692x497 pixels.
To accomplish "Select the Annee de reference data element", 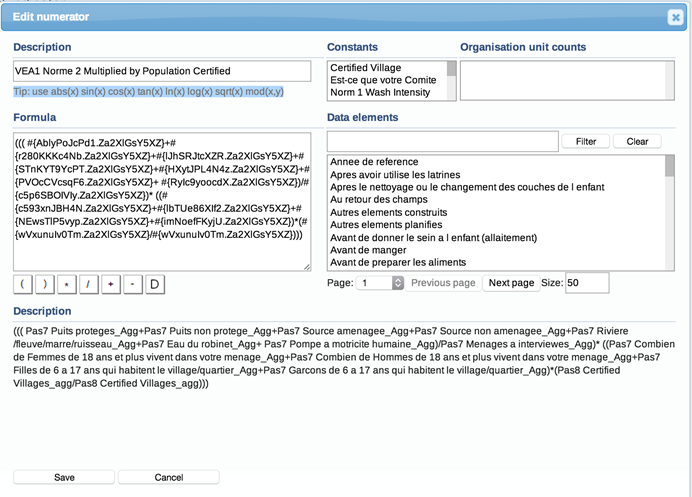I will (374, 162).
